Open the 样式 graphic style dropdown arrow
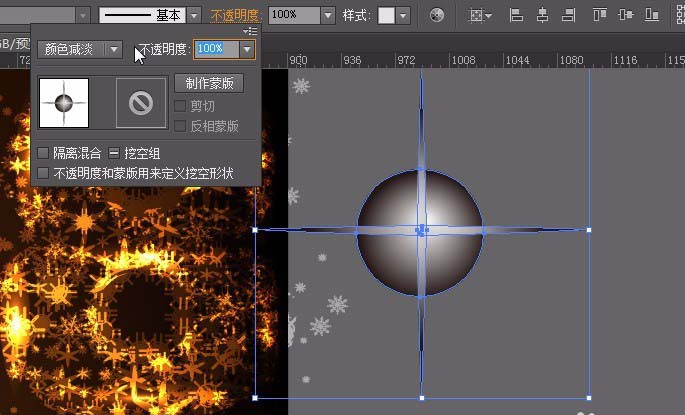 click(x=403, y=15)
